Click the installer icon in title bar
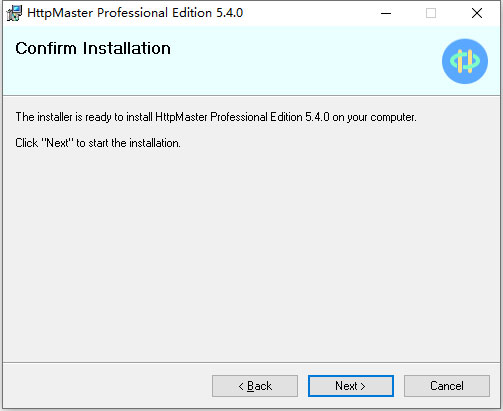Viewport: 503px width, 411px height. (14, 13)
